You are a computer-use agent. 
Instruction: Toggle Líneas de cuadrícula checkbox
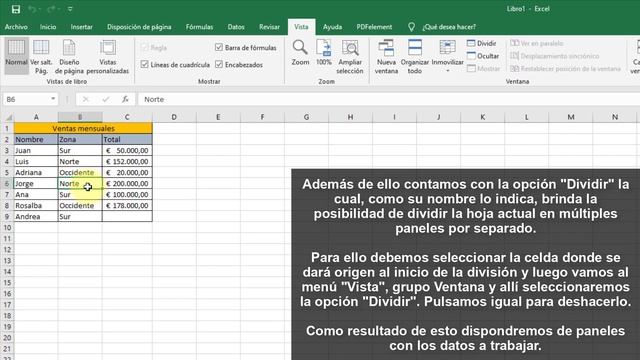click(x=144, y=64)
